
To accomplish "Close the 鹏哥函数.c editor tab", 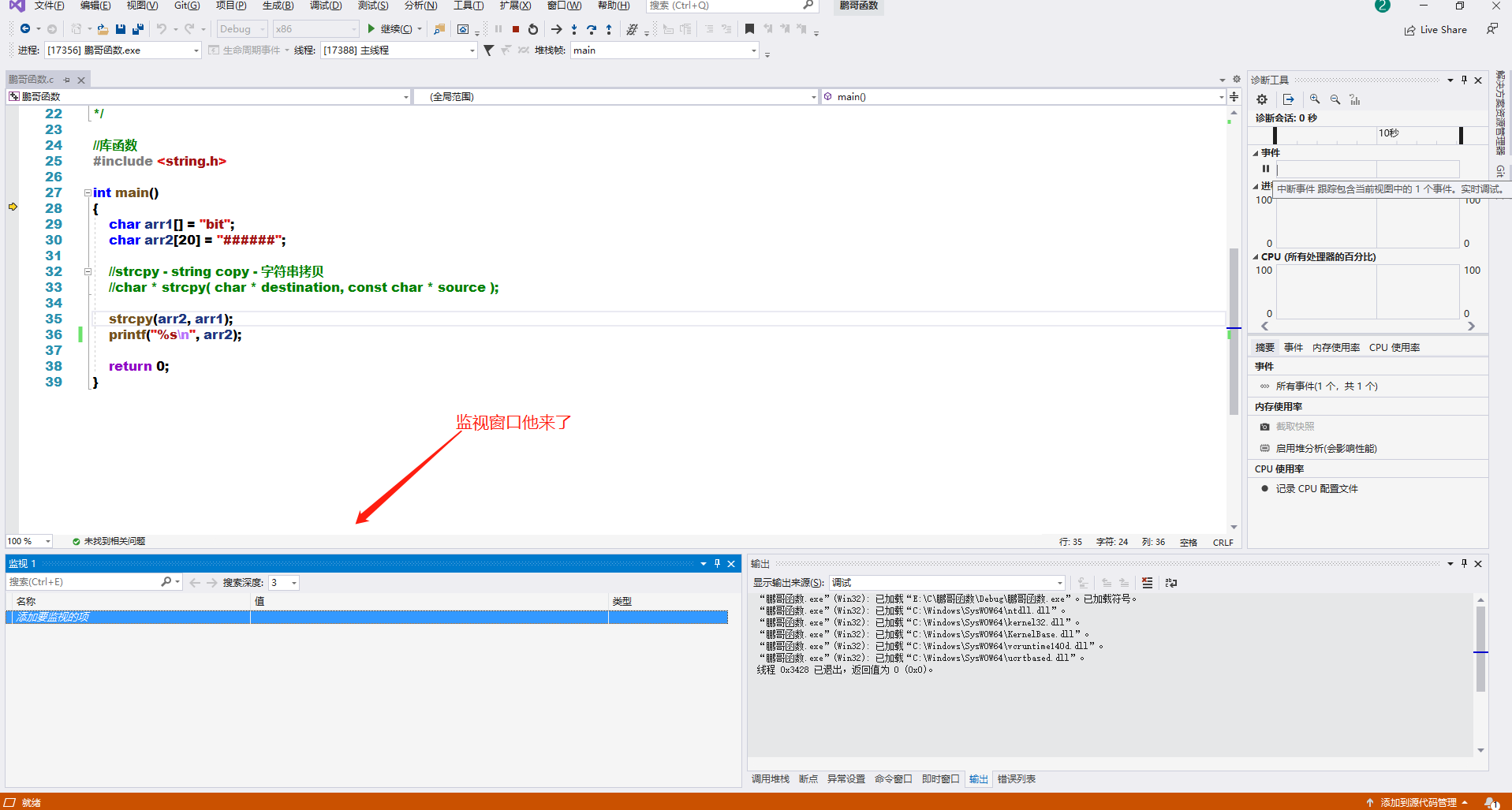I will pyautogui.click(x=81, y=80).
